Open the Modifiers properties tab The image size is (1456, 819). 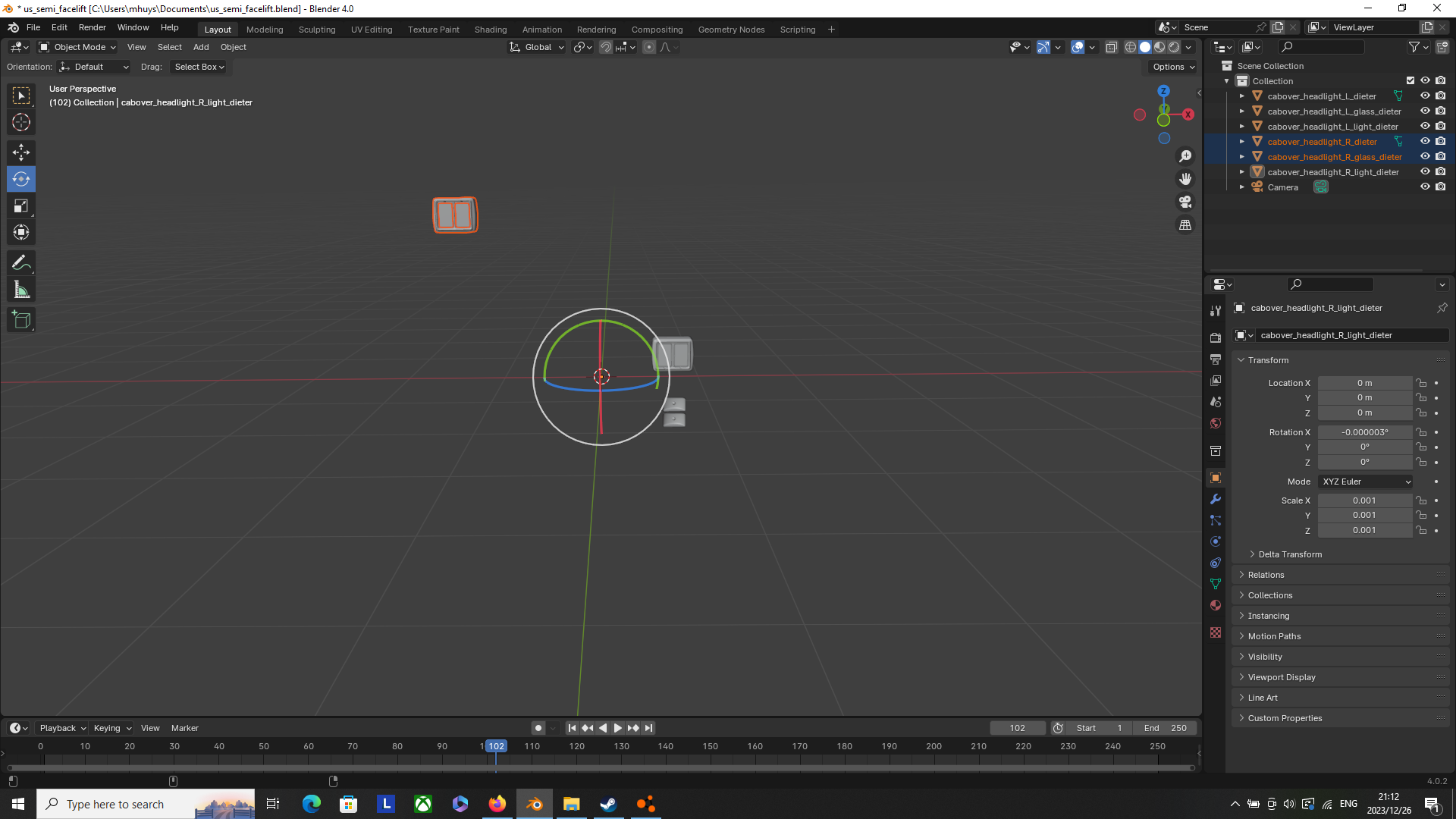(1216, 499)
